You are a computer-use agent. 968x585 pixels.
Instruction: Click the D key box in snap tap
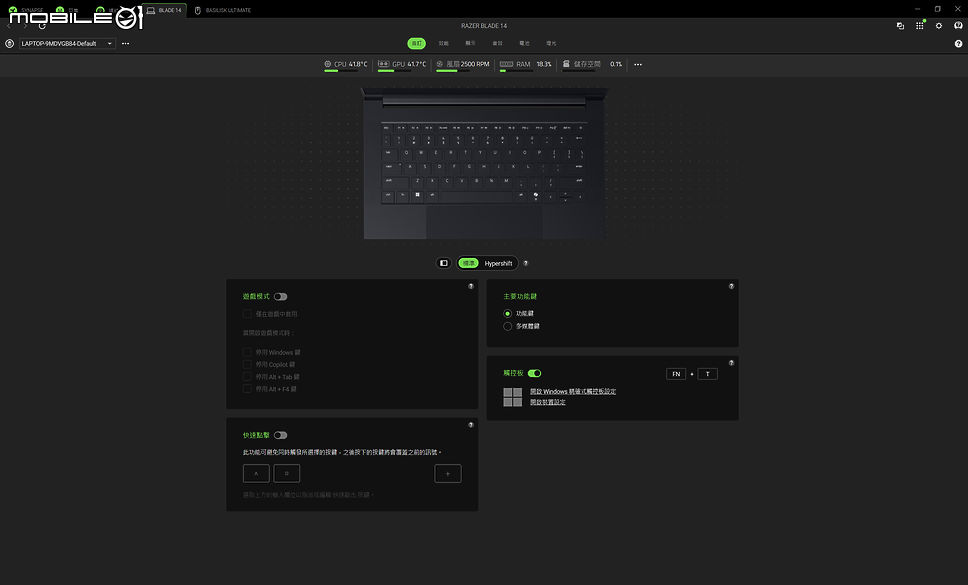(286, 473)
